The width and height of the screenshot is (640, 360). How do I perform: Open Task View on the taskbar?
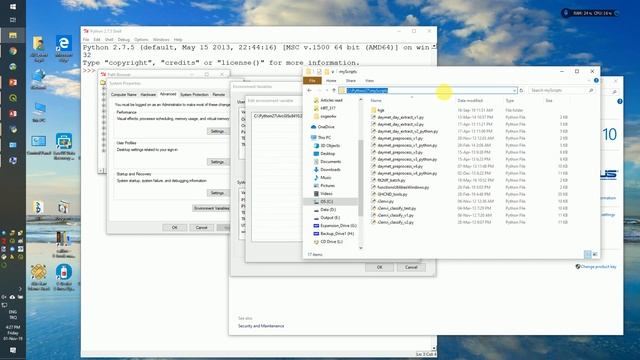(13, 20)
